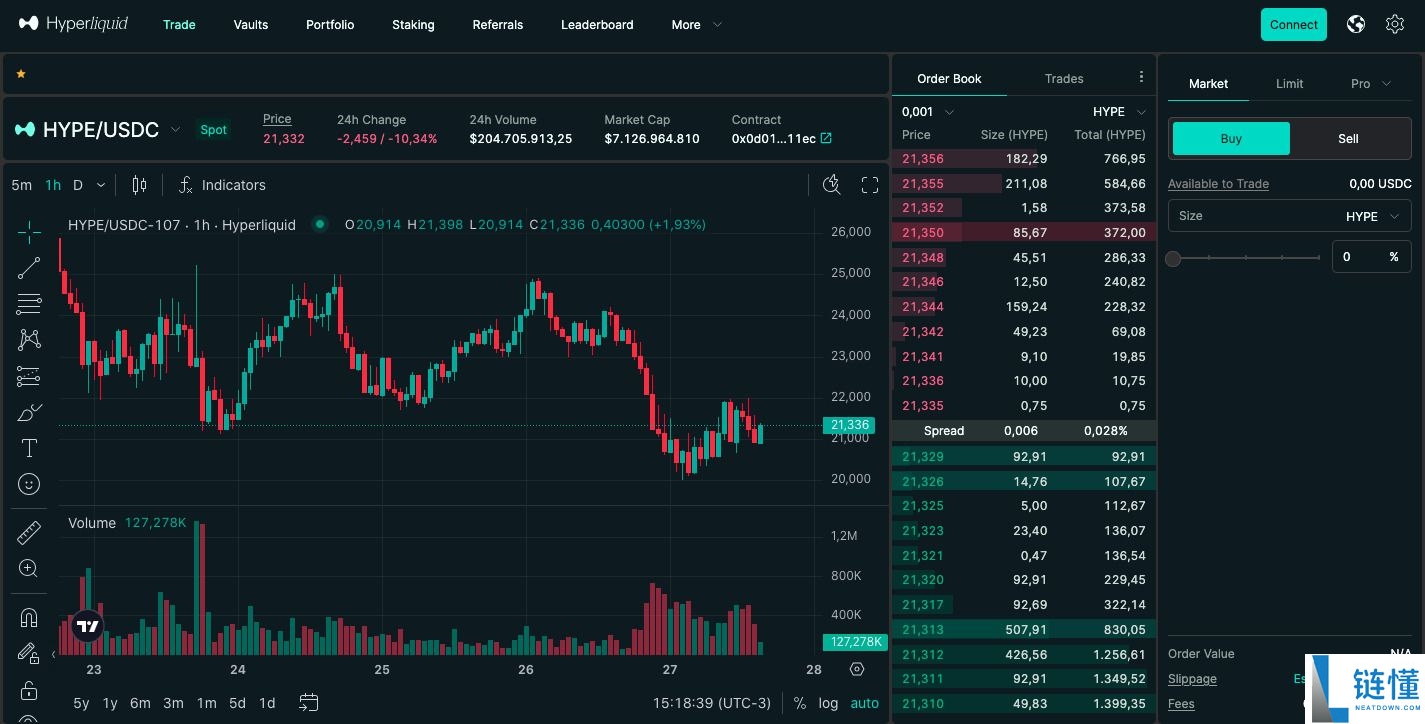Viewport: 1425px width, 724px height.
Task: Open the Leaderboard page
Action: [597, 25]
